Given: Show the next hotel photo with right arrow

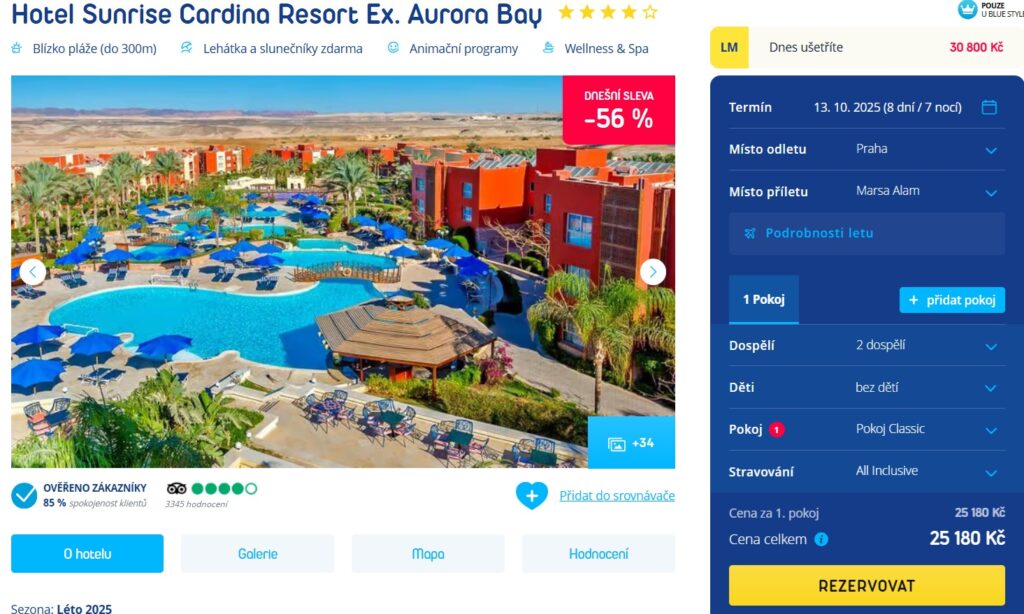Looking at the screenshot, I should 652,272.
